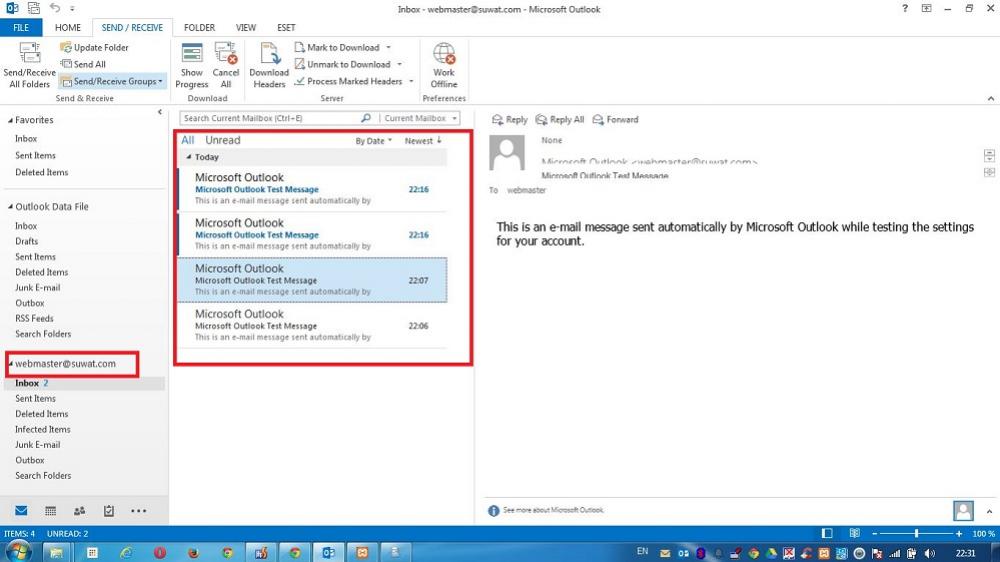
Task: Collapse webmaster@suwat.com account tree
Action: (x=10, y=364)
